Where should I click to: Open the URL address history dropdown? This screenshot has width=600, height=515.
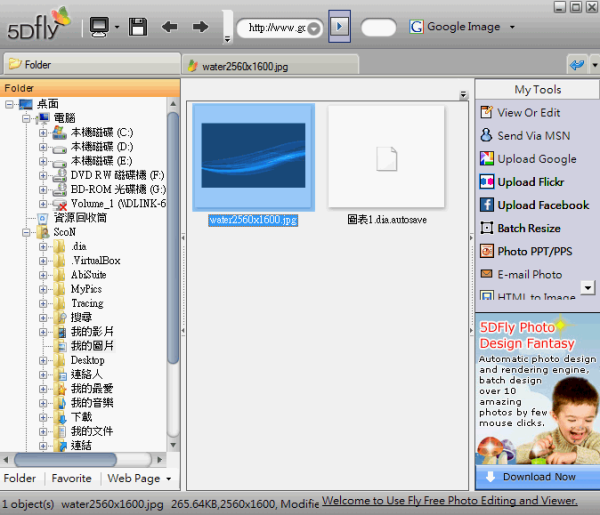coord(315,27)
